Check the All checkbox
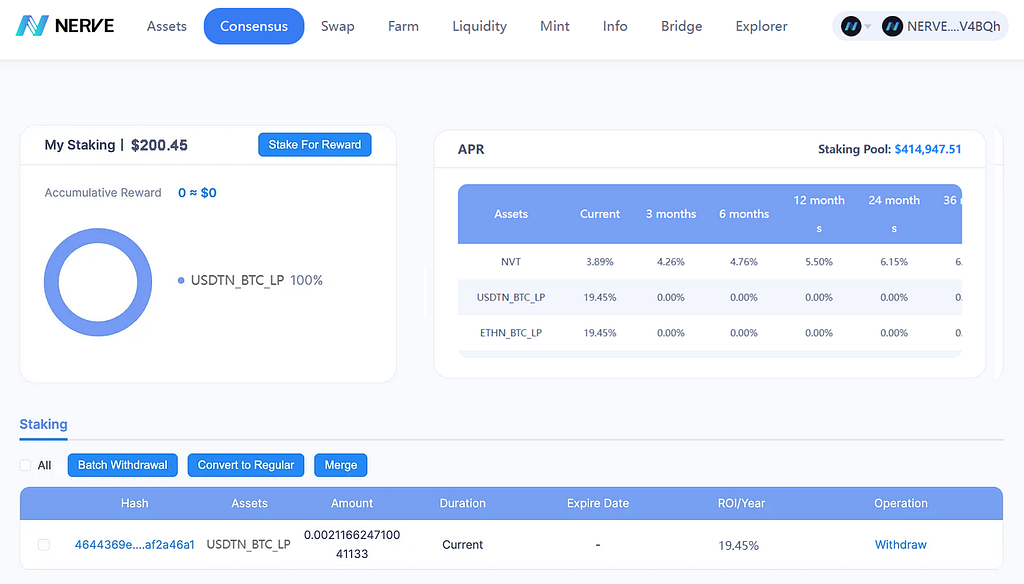Viewport: 1024px width, 584px height. [x=25, y=465]
